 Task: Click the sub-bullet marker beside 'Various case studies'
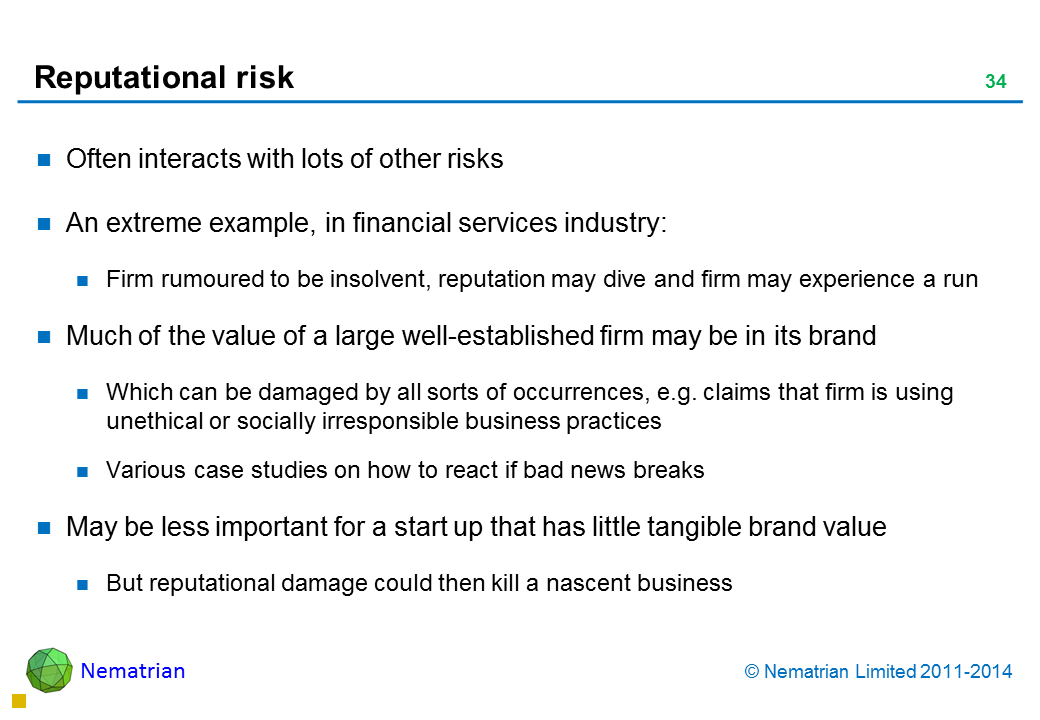[84, 472]
